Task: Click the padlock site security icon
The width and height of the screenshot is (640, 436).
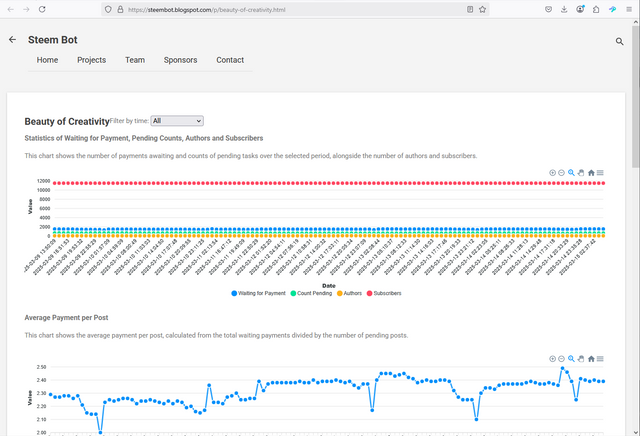Action: [x=120, y=9]
